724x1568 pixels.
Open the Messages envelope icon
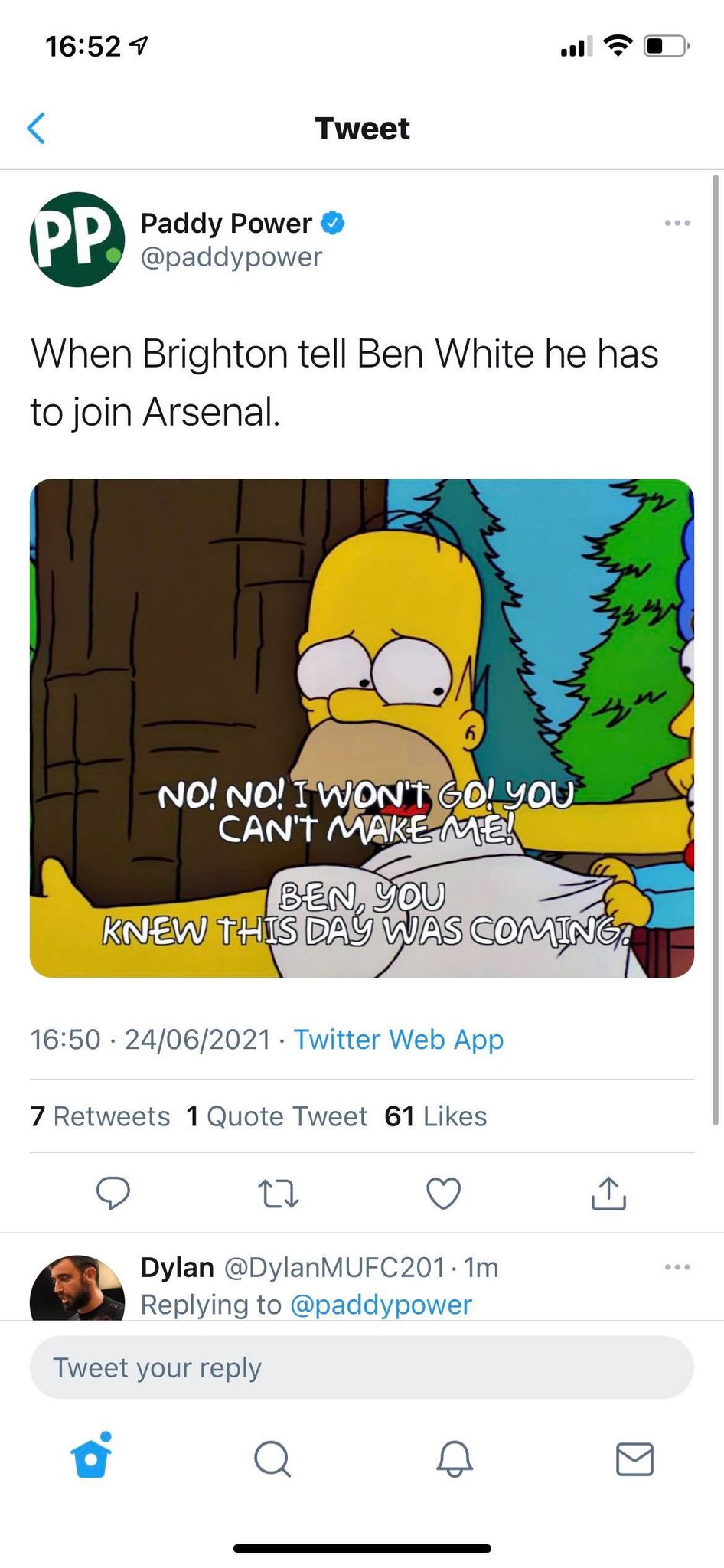tap(634, 1459)
